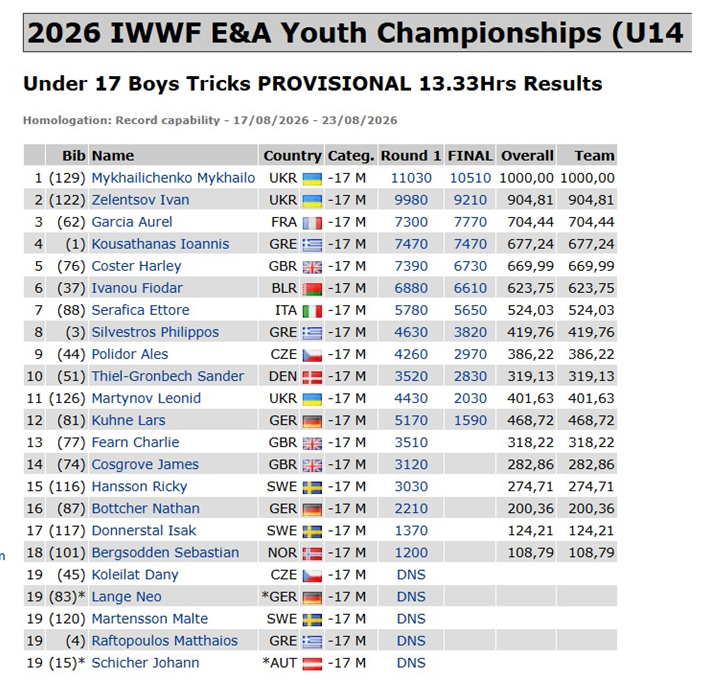
Task: Click the France flag in Garcia Aurel row
Action: (x=312, y=223)
